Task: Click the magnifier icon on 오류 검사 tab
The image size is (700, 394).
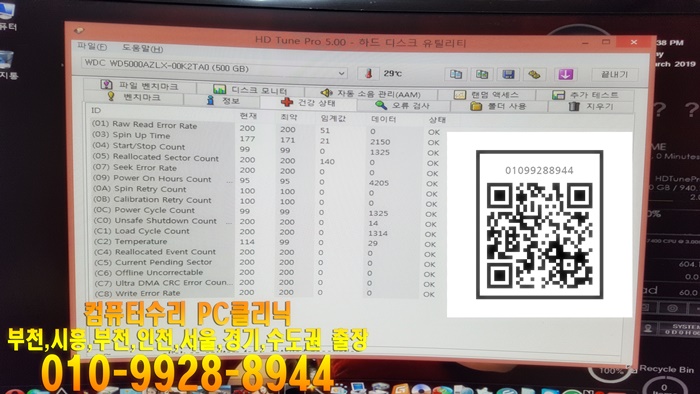Action: 380,105
